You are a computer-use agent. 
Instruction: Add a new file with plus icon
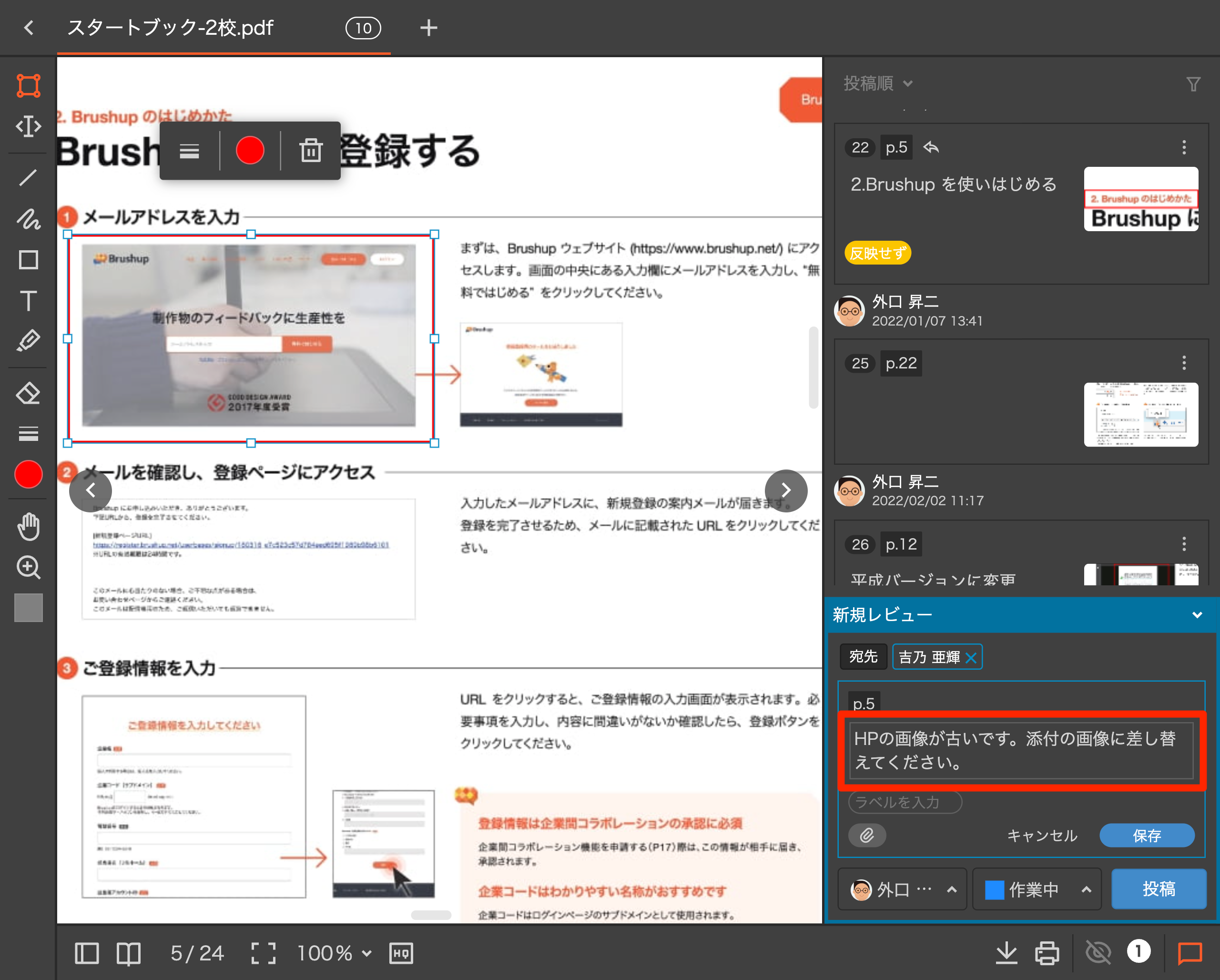point(429,28)
